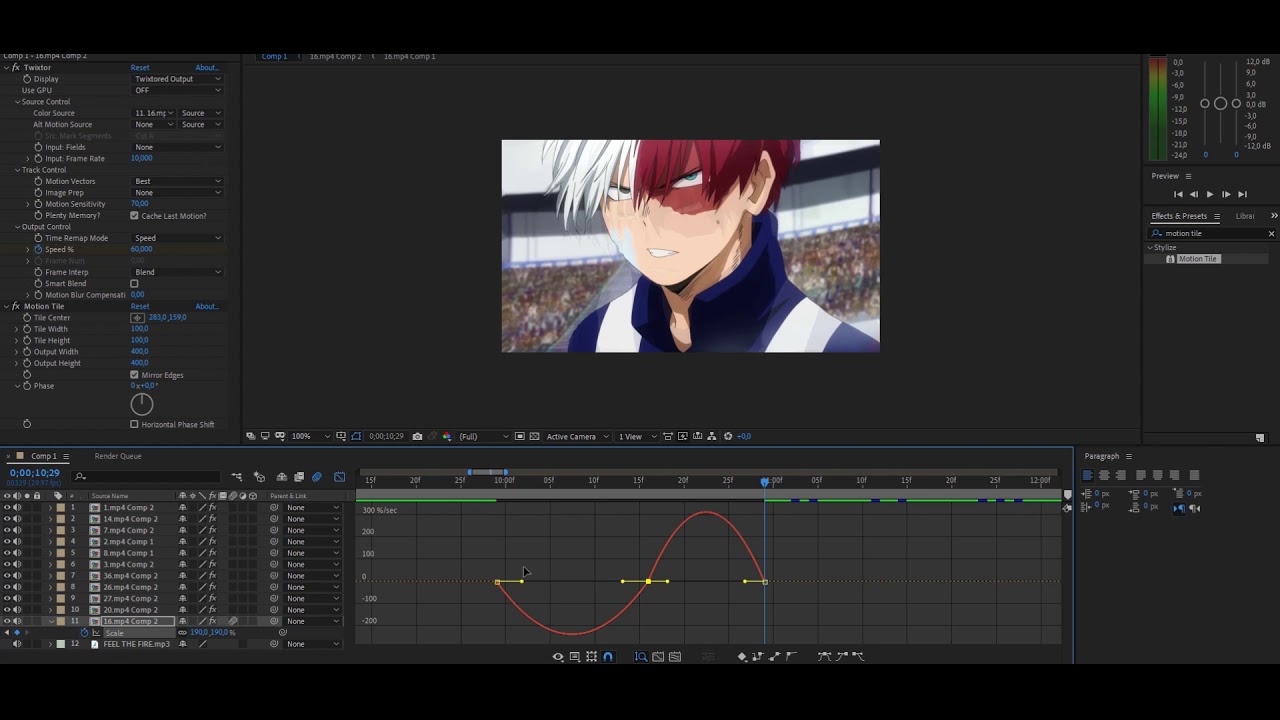Collapse the Source Control group
The image size is (1280, 720).
17,102
